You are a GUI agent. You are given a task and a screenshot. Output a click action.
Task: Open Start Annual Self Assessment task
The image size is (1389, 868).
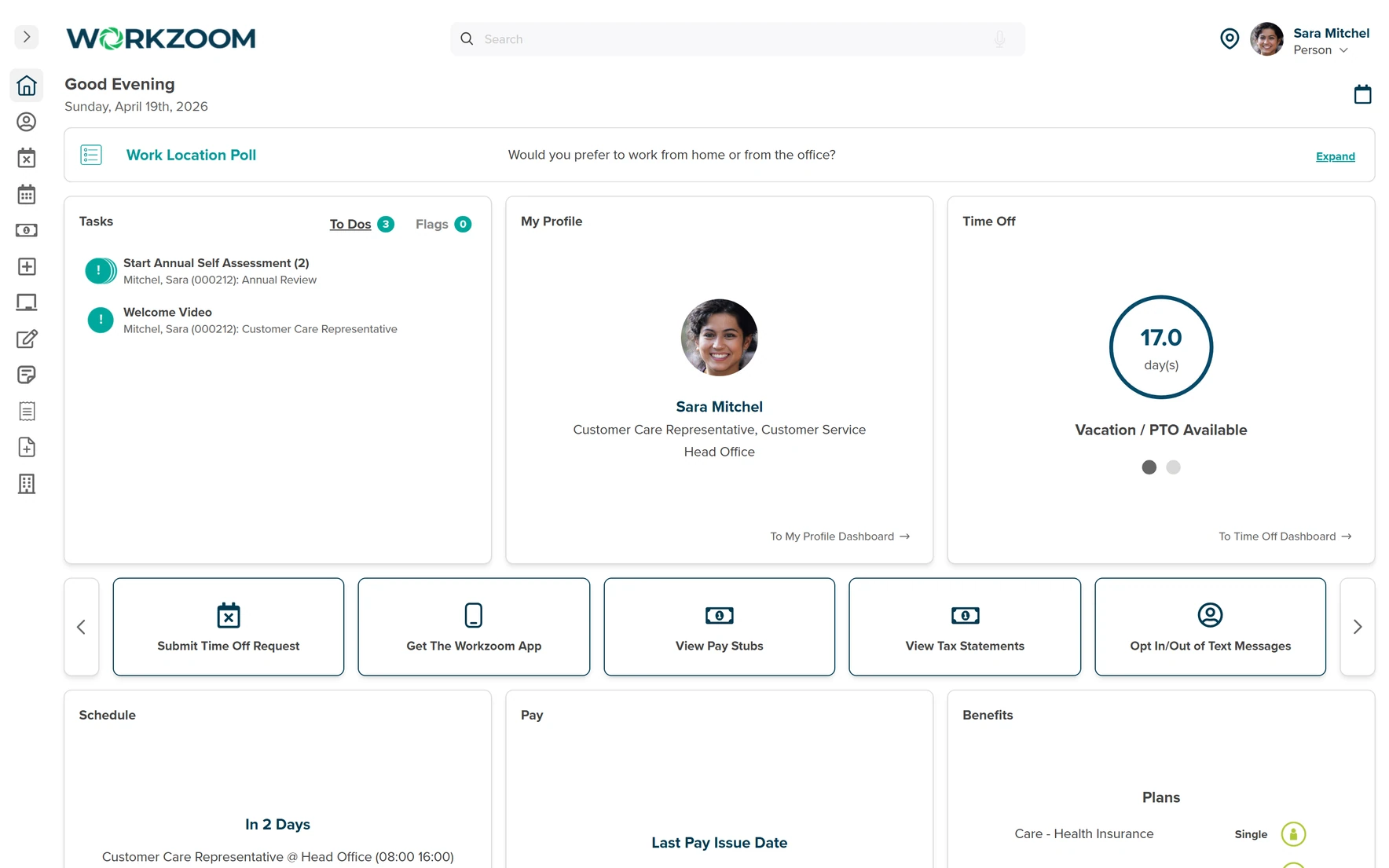pyautogui.click(x=216, y=263)
